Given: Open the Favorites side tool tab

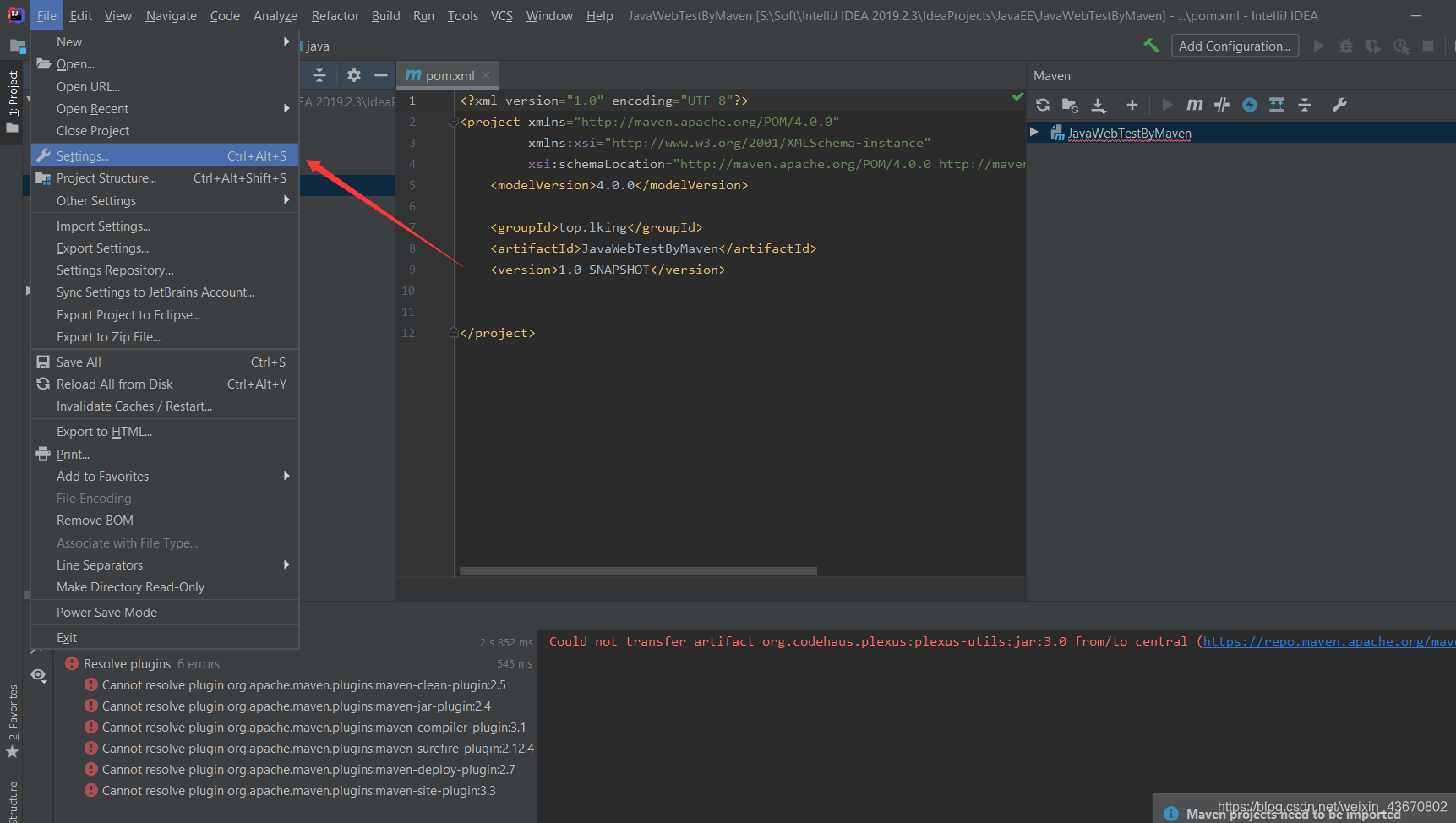Looking at the screenshot, I should tap(12, 721).
